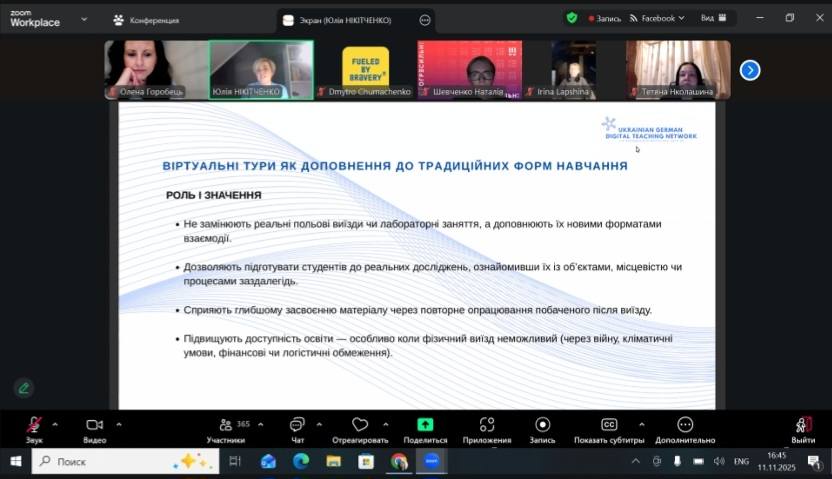The height and width of the screenshot is (479, 832).
Task: Open the Чат chat panel
Action: (297, 425)
